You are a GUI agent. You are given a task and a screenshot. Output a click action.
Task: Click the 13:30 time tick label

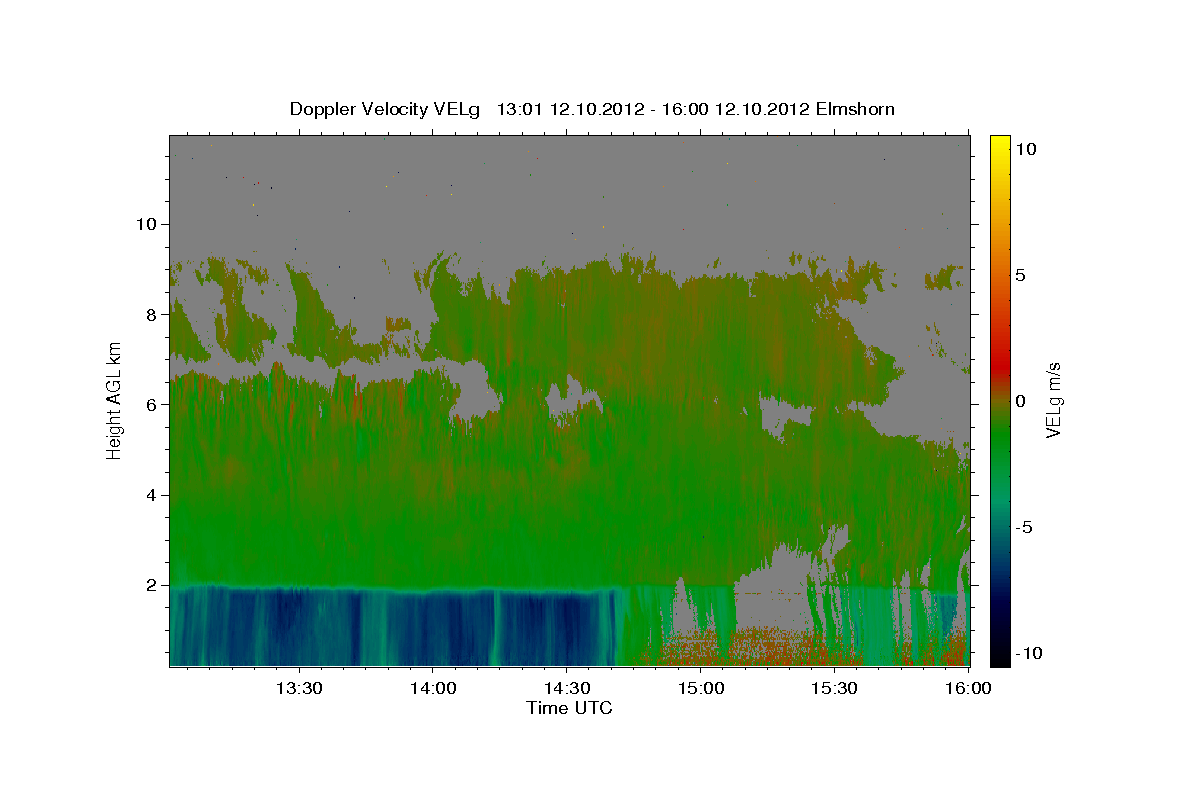(x=298, y=689)
